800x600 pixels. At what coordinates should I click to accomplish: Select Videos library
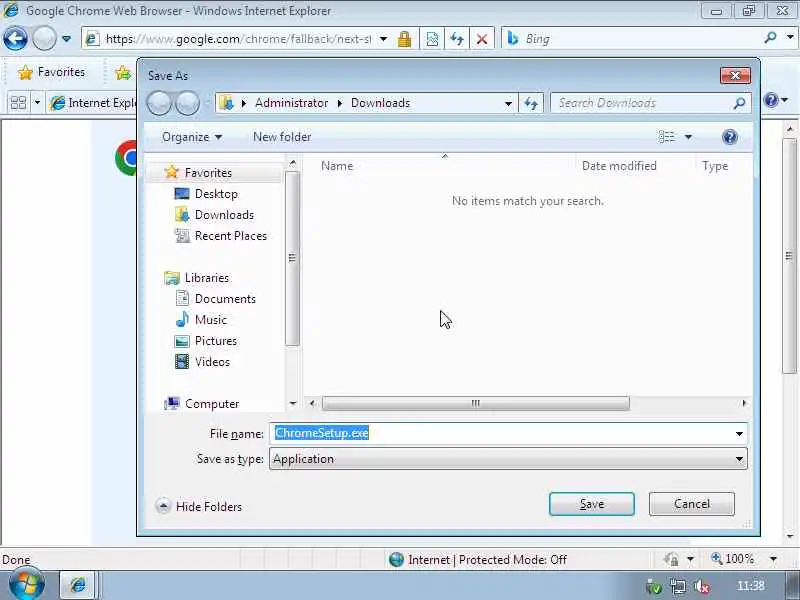click(x=212, y=362)
